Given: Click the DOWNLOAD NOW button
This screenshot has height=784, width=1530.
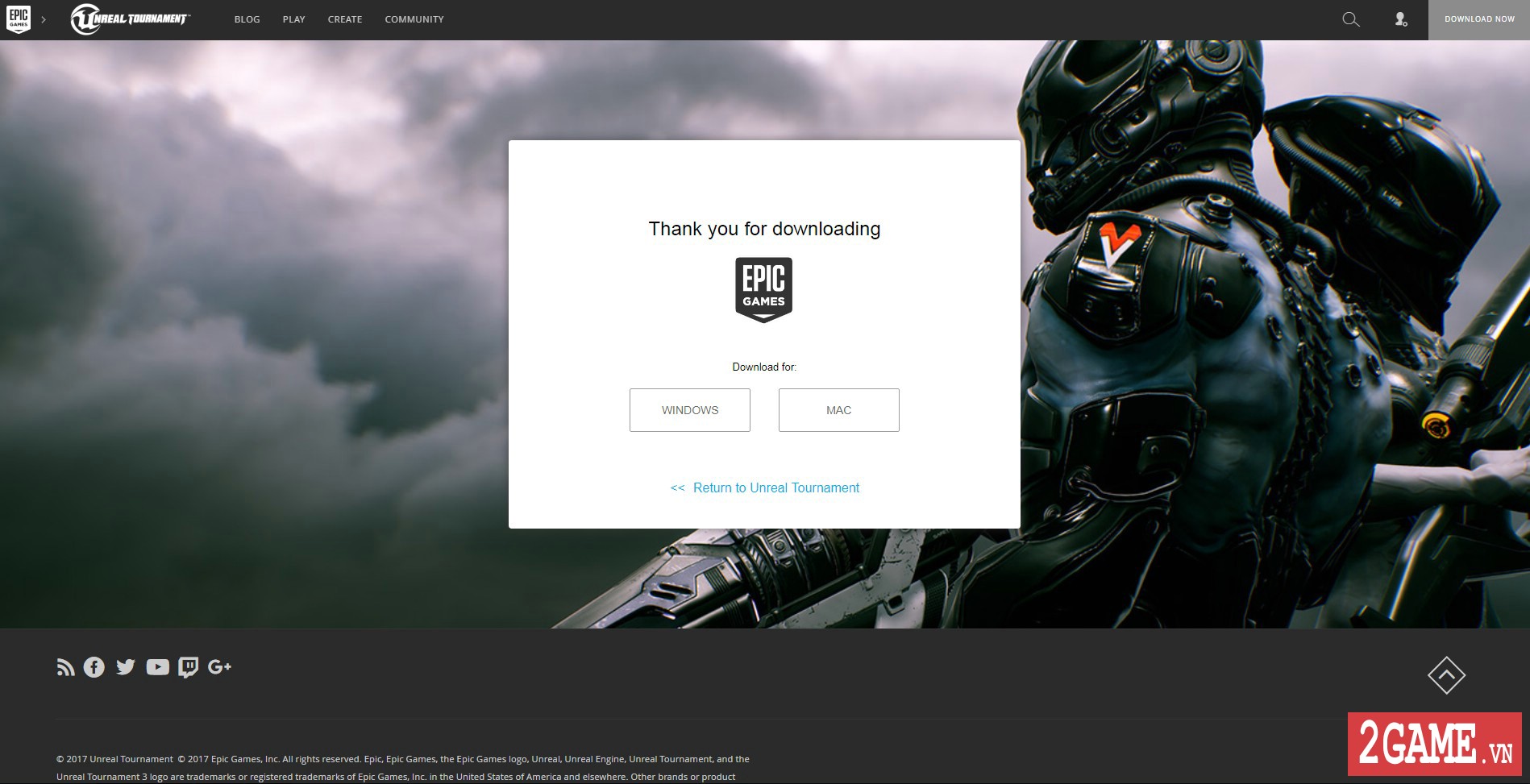Looking at the screenshot, I should (x=1479, y=19).
